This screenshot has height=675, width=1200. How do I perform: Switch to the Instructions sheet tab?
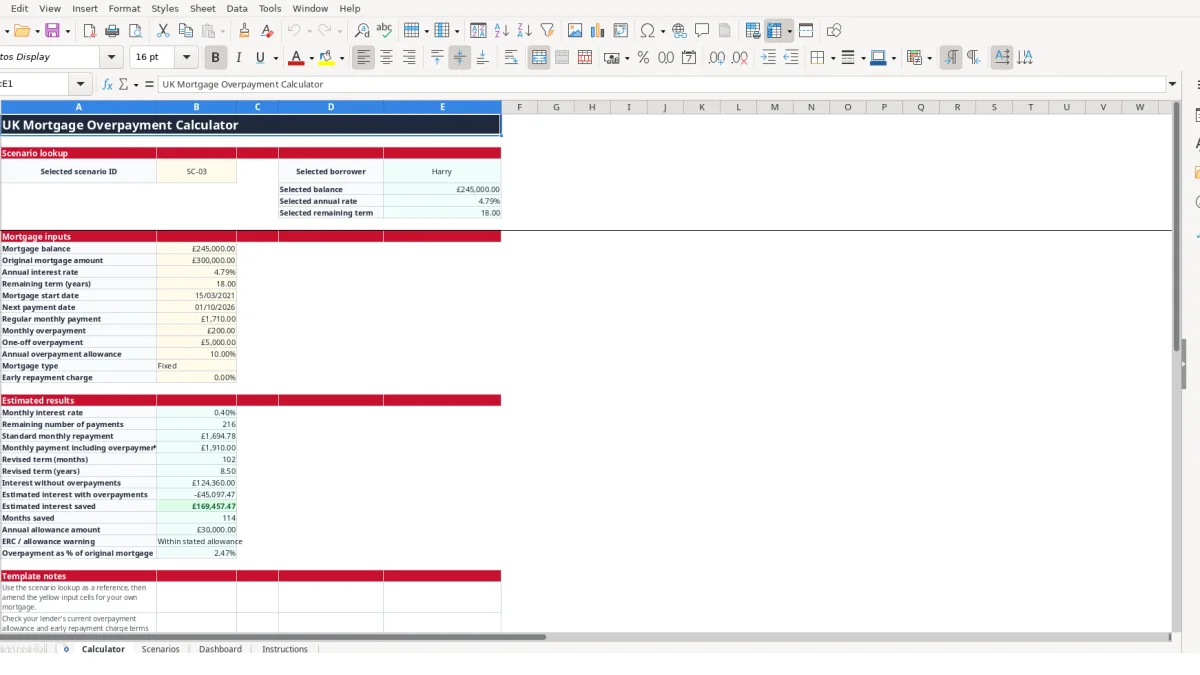pos(285,649)
